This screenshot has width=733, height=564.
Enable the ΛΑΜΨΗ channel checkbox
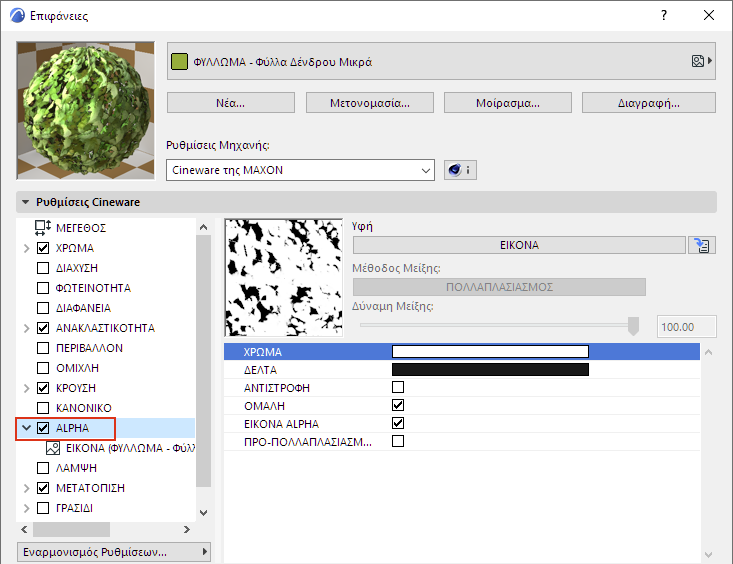(43, 468)
